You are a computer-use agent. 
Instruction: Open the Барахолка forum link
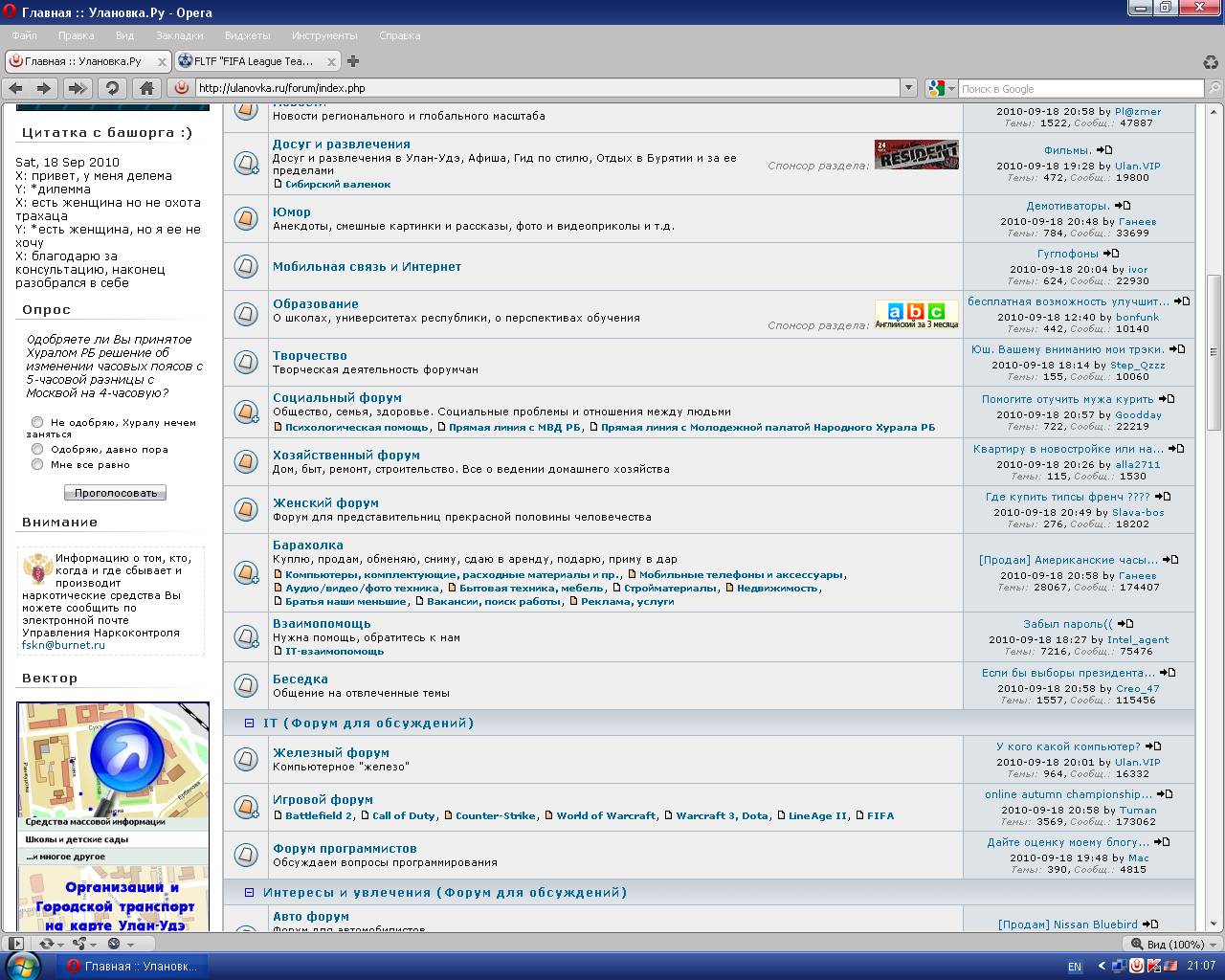click(x=307, y=546)
